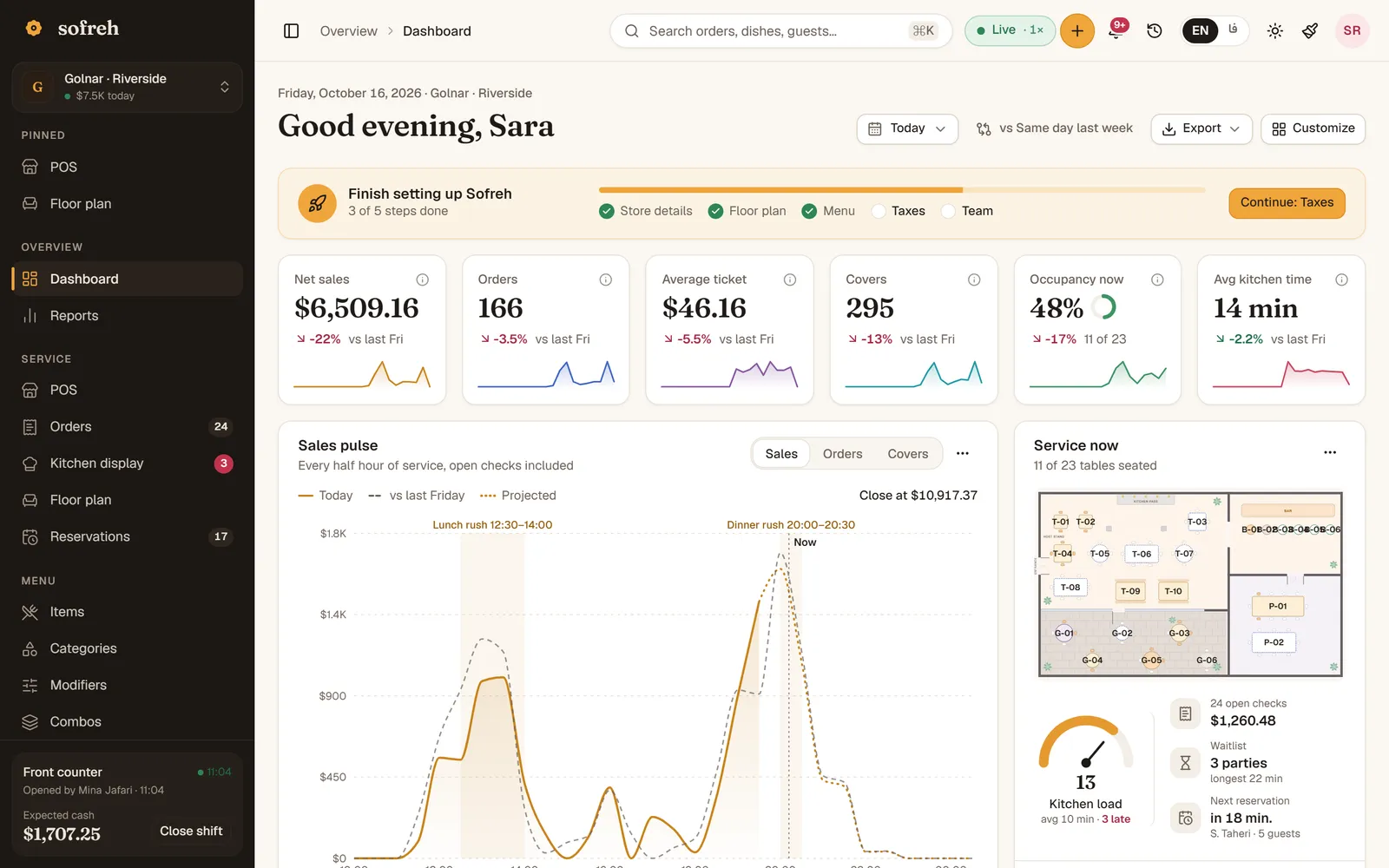This screenshot has width=1389, height=868.
Task: Open Sales pulse more options menu
Action: 963,453
